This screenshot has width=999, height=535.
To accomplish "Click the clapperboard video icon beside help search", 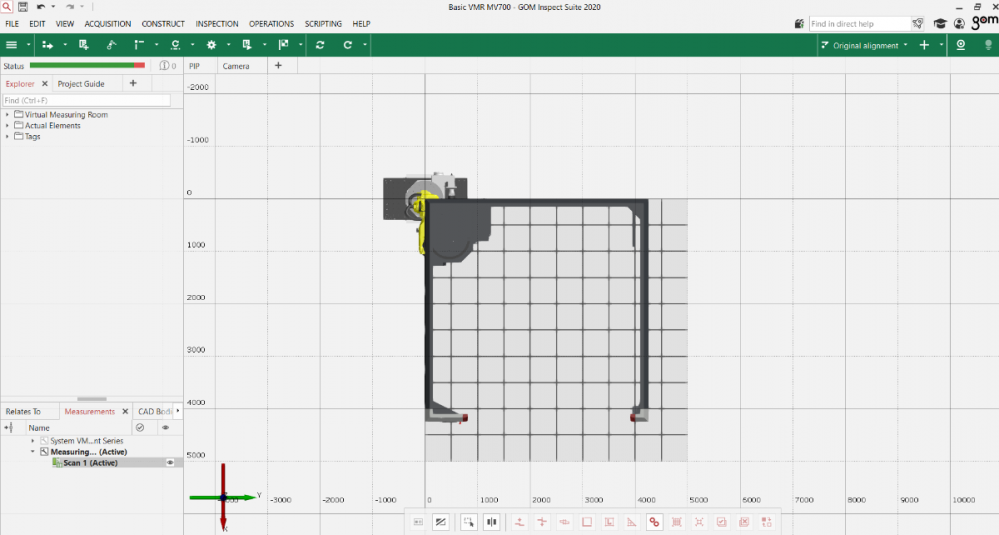I will pos(800,24).
